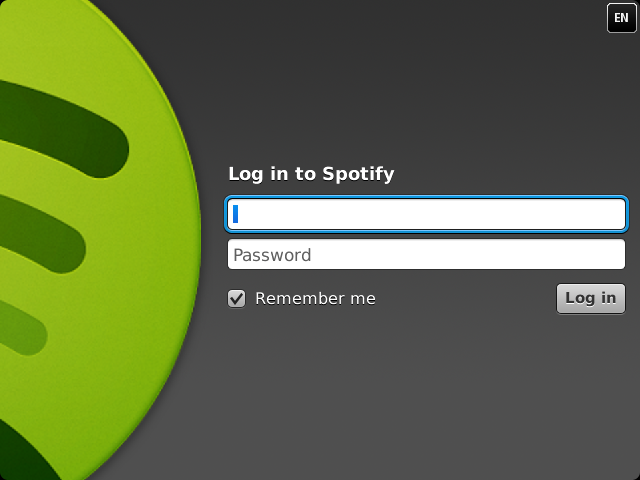The height and width of the screenshot is (480, 640).
Task: Focus the Password input field
Action: click(427, 255)
